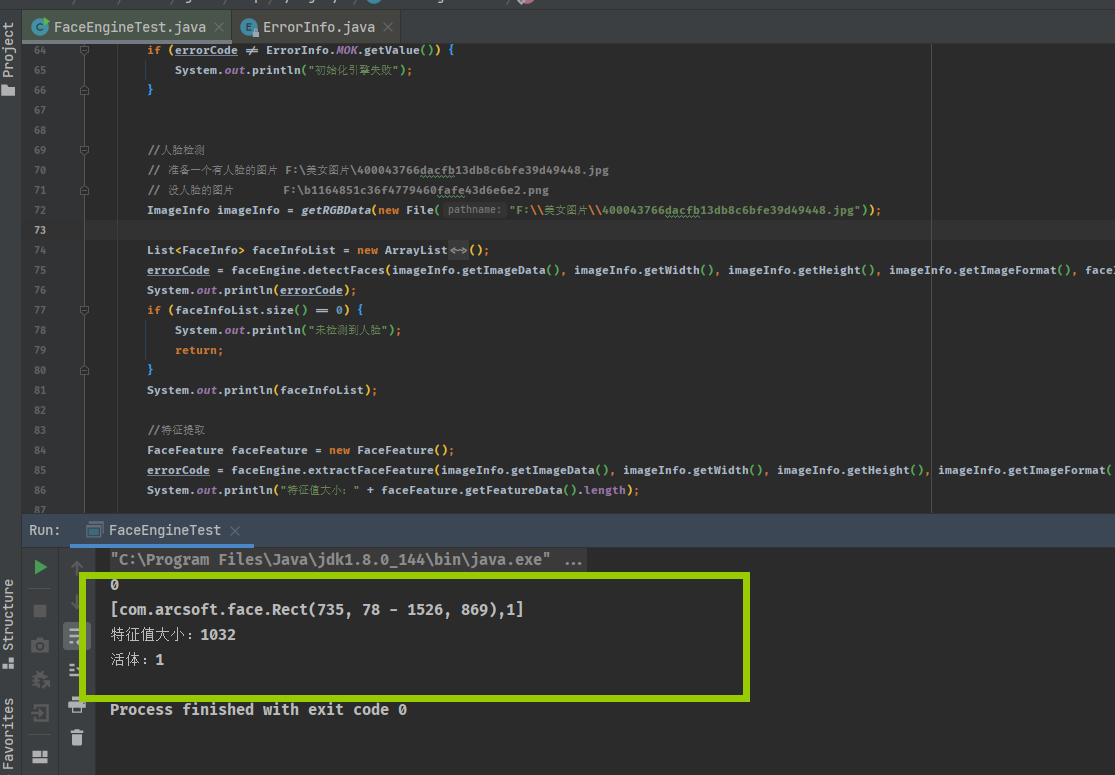The height and width of the screenshot is (775, 1115).
Task: Open the Favorites tool window
Action: coord(9,735)
